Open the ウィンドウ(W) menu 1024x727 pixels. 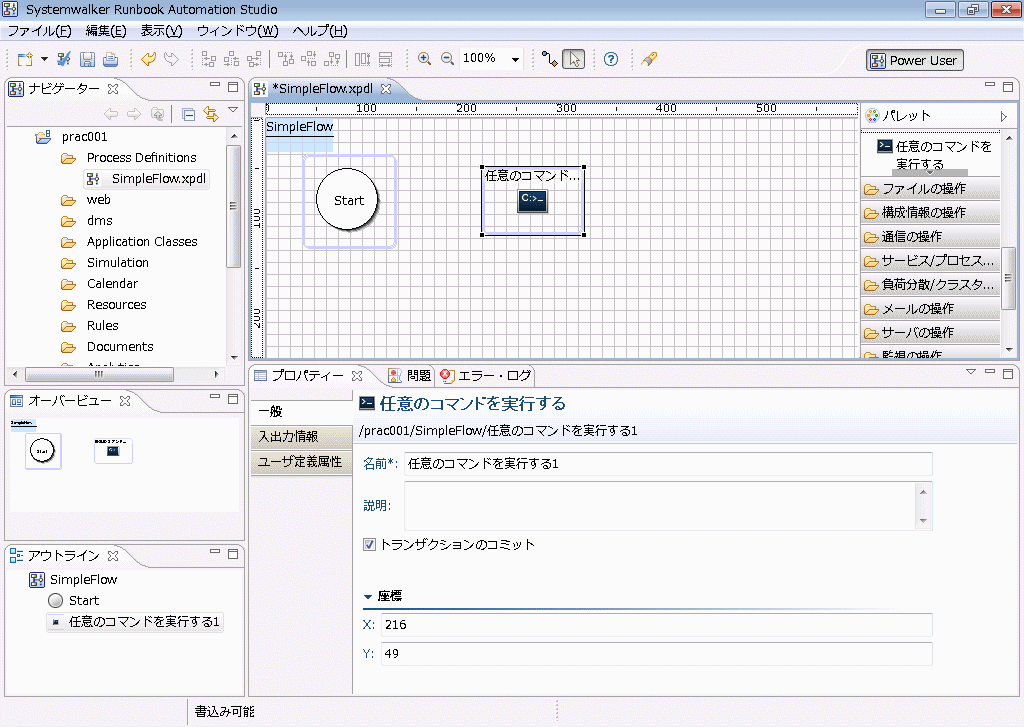point(237,31)
